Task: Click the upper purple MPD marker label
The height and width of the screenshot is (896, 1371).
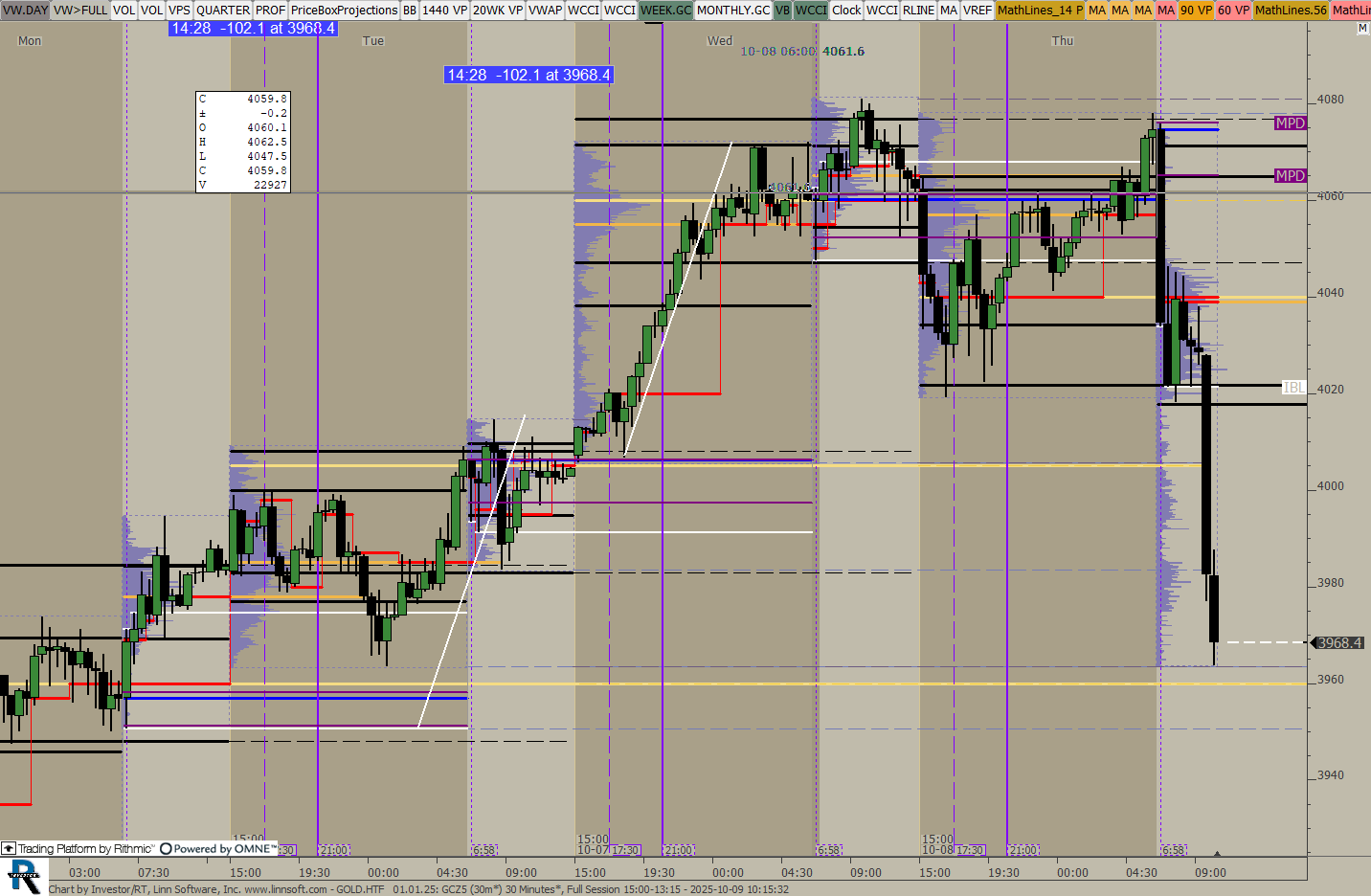Action: pos(1290,123)
